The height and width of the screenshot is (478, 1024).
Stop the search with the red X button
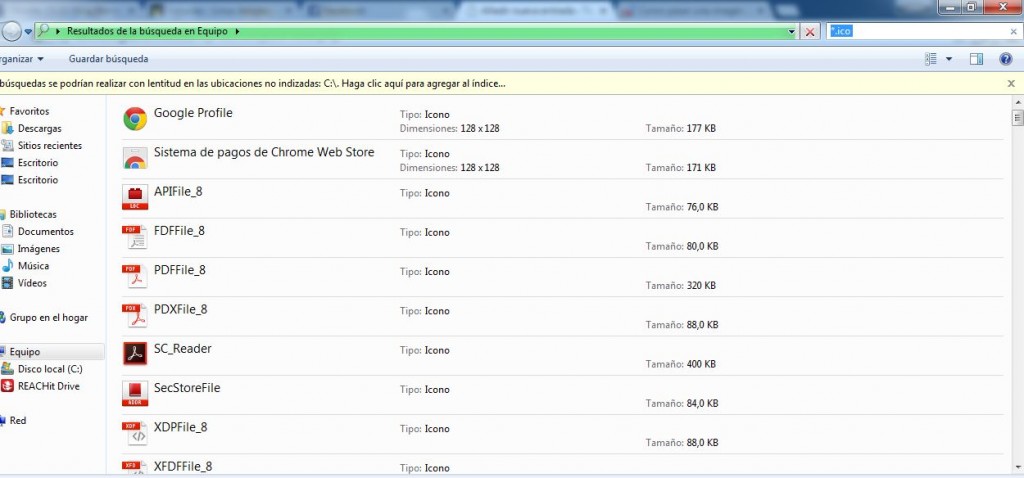pyautogui.click(x=810, y=32)
